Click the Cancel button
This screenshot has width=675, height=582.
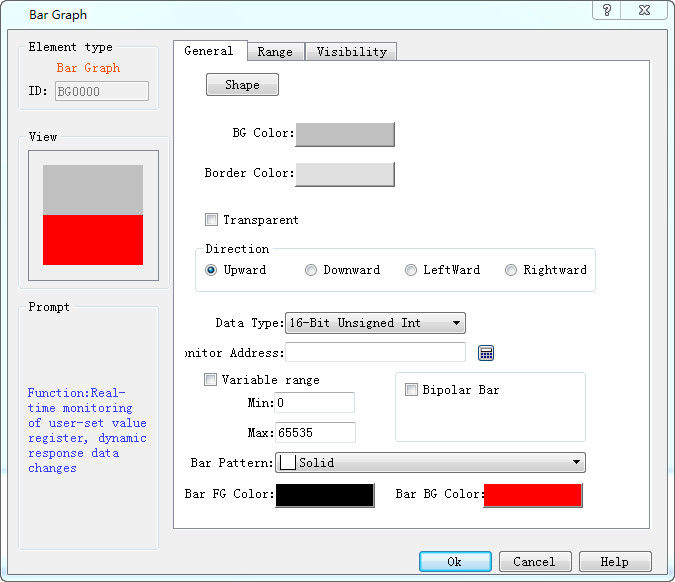pyautogui.click(x=535, y=562)
